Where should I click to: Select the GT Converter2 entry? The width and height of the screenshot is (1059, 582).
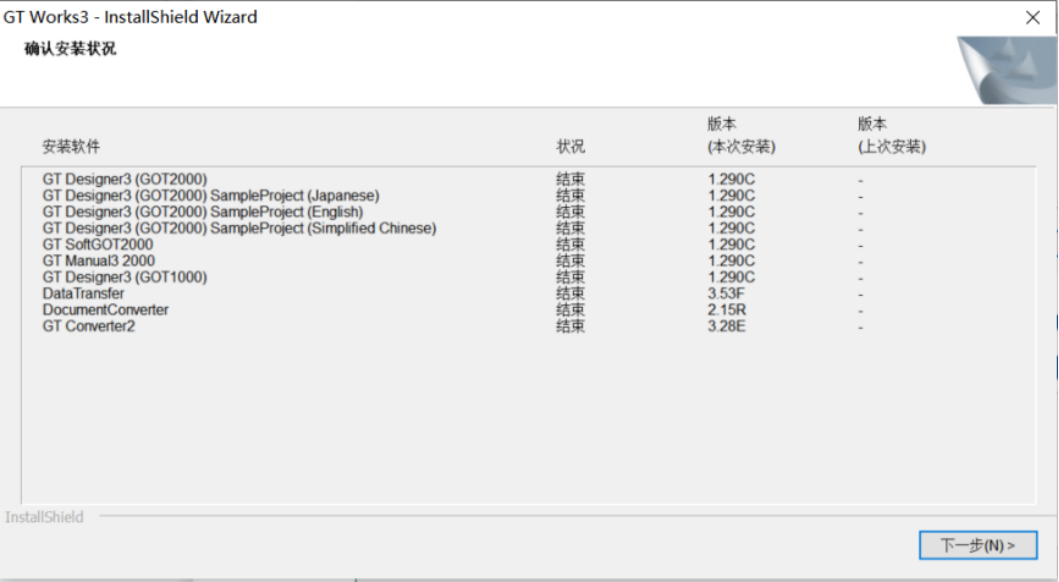pos(88,326)
